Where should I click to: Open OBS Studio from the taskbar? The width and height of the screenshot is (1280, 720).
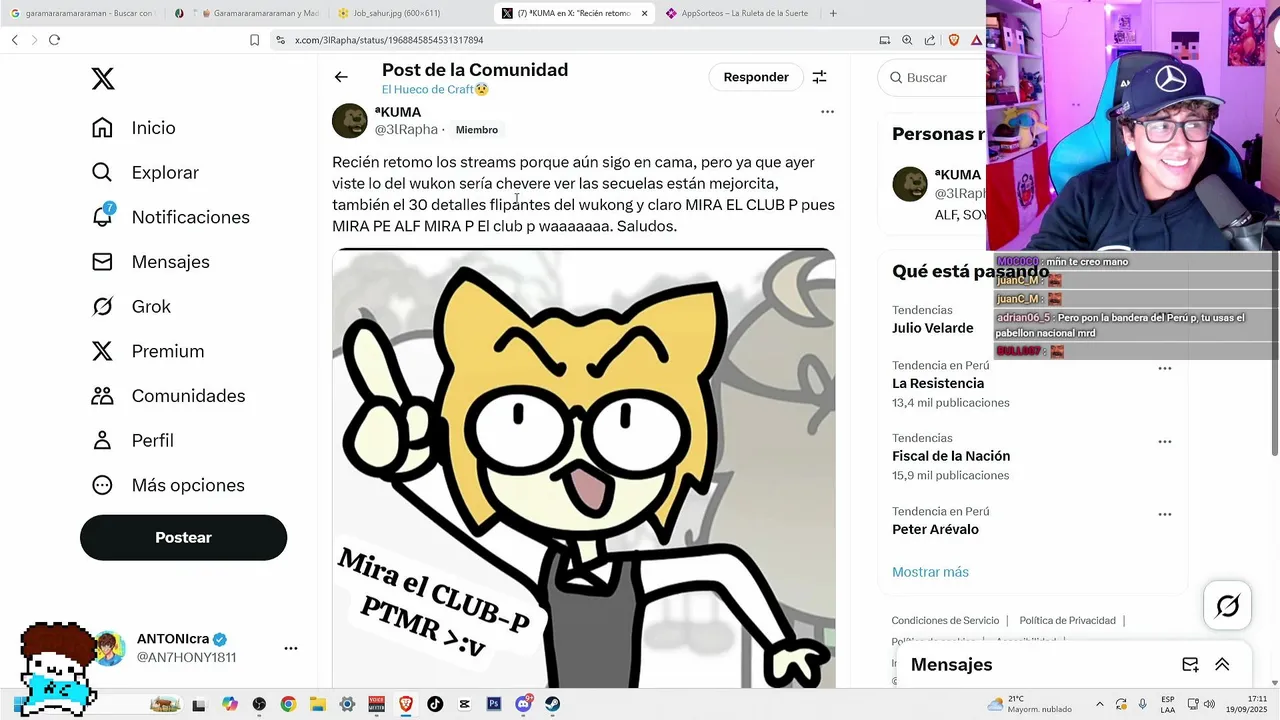point(259,705)
